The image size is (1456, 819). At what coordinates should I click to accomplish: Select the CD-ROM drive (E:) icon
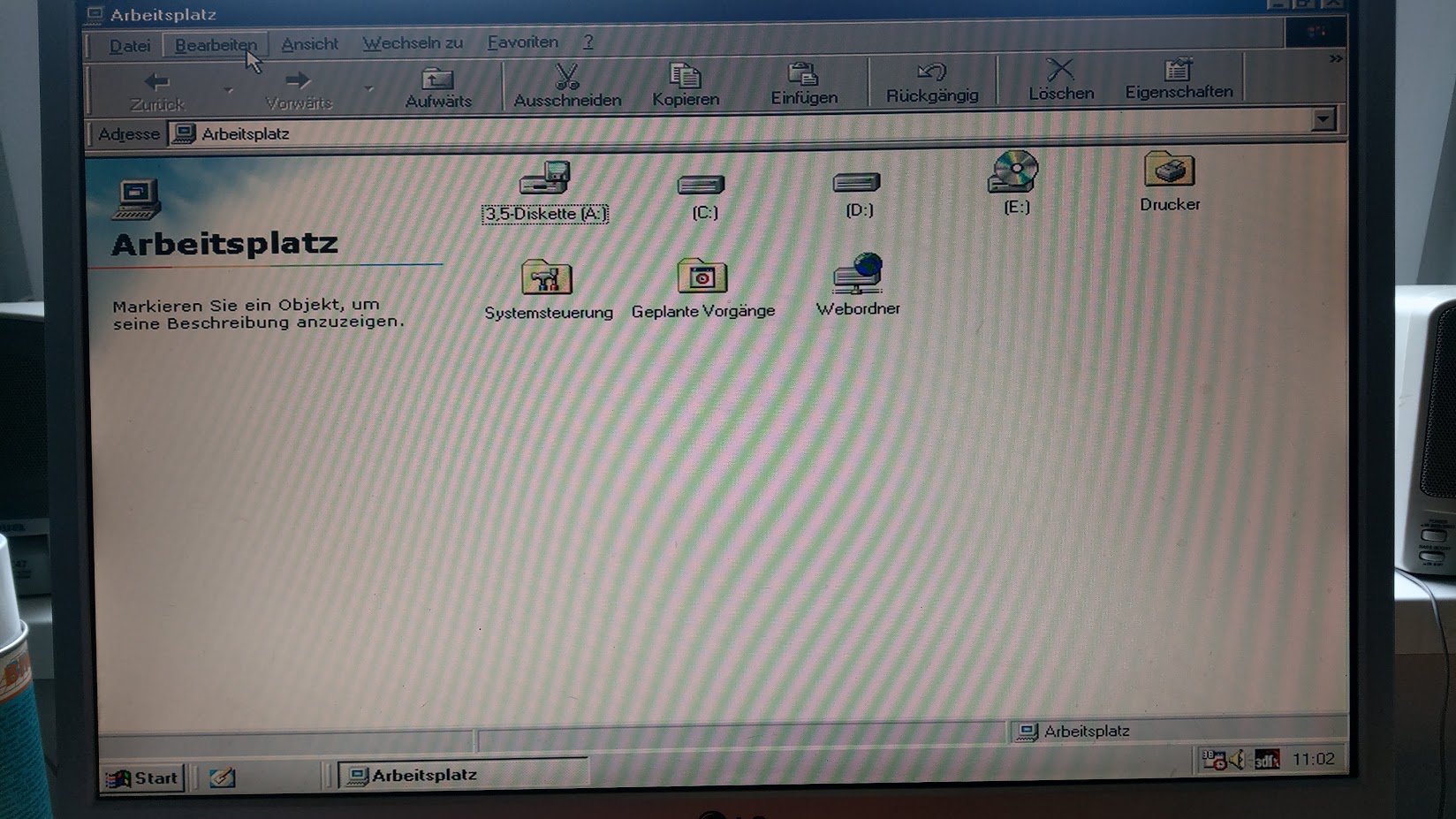[1015, 183]
